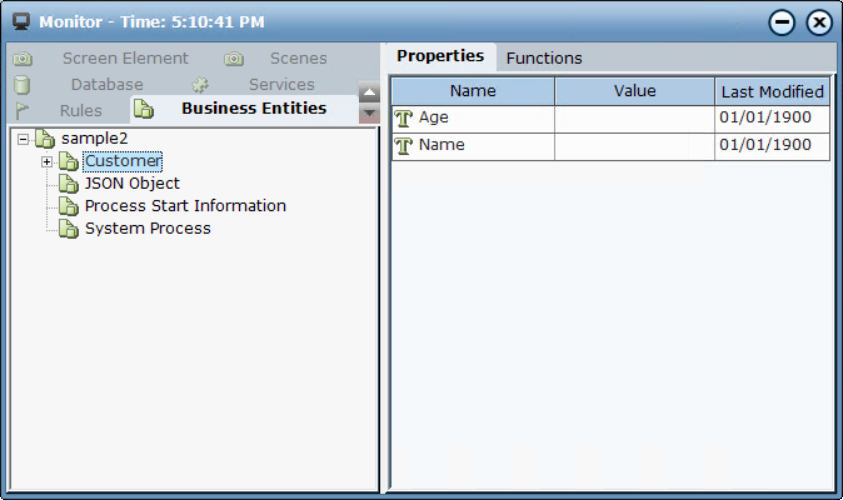Click the Name property type icon

(404, 146)
